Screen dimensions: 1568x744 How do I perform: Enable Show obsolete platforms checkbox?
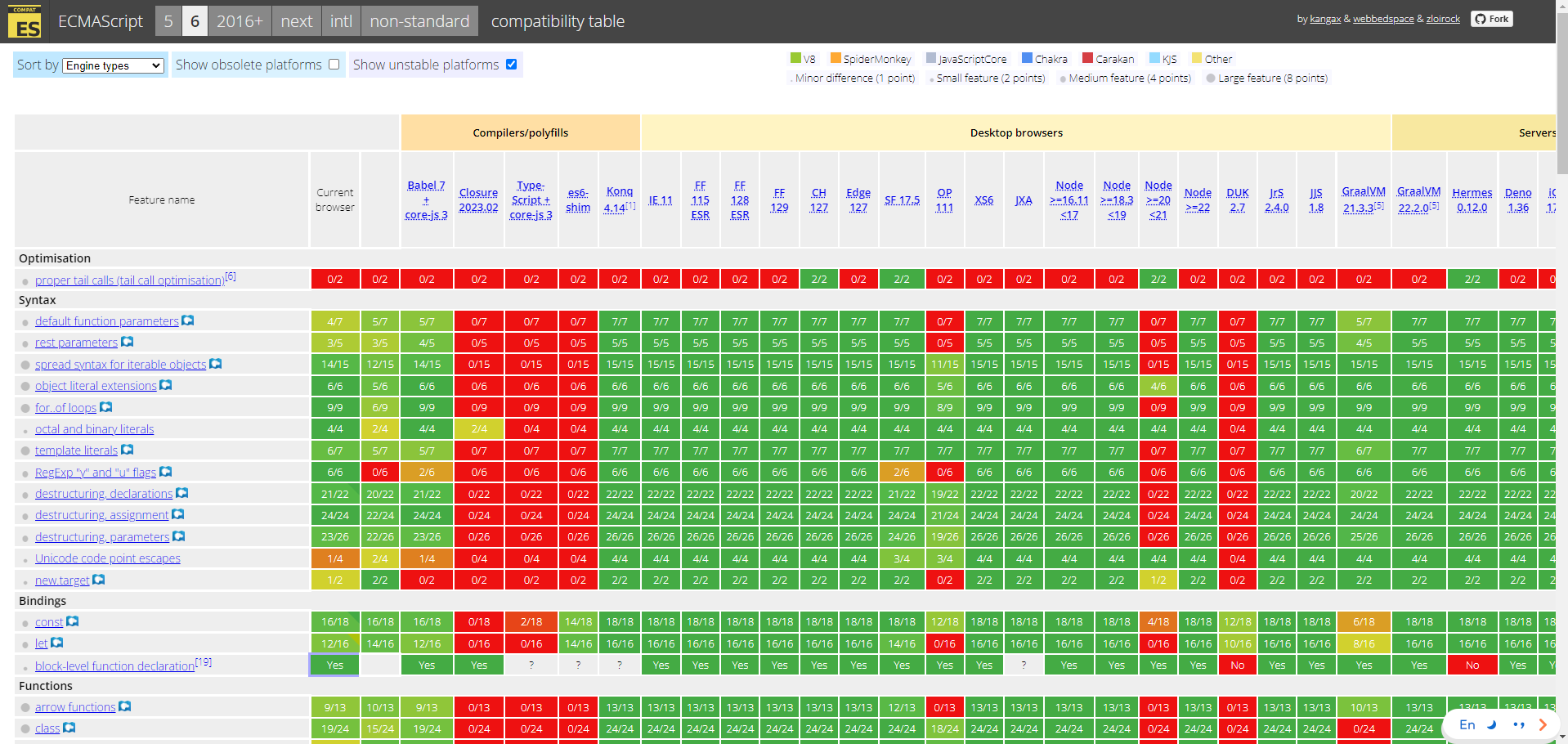tap(334, 64)
